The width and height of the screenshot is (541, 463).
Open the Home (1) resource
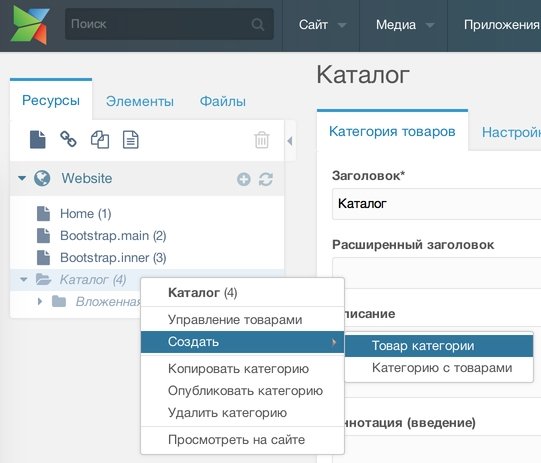tap(86, 214)
